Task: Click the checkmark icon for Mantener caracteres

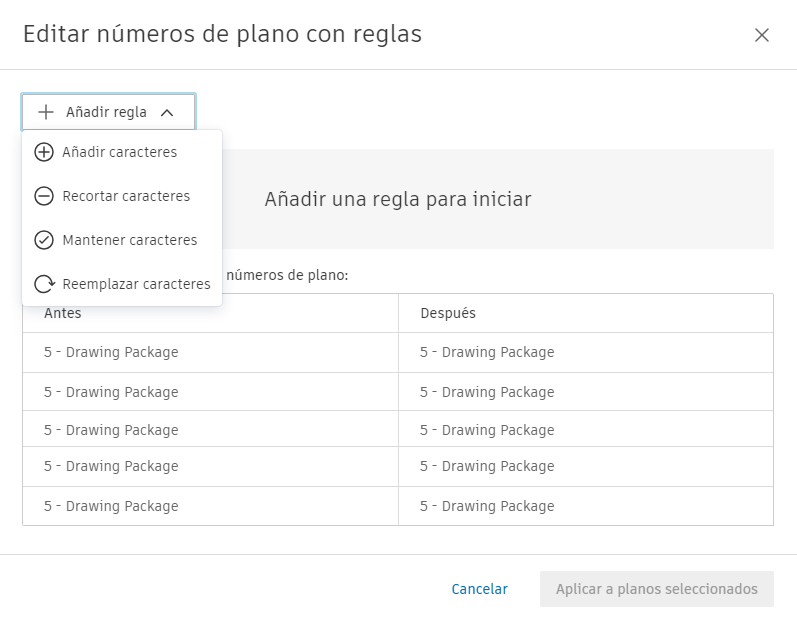Action: point(44,240)
